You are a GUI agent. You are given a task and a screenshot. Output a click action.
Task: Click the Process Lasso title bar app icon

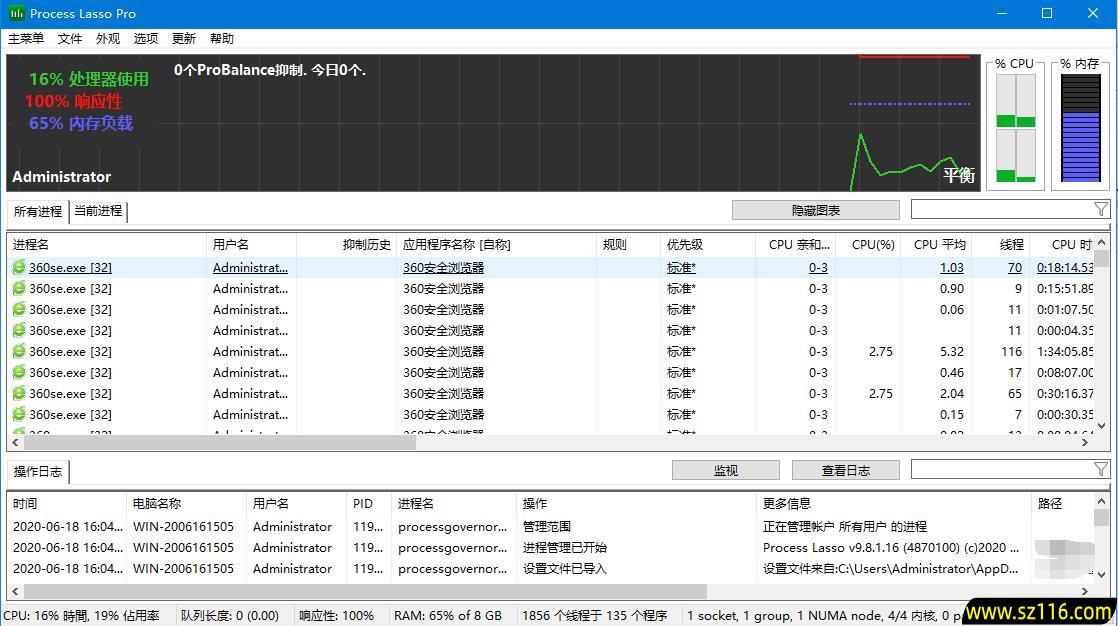click(17, 14)
